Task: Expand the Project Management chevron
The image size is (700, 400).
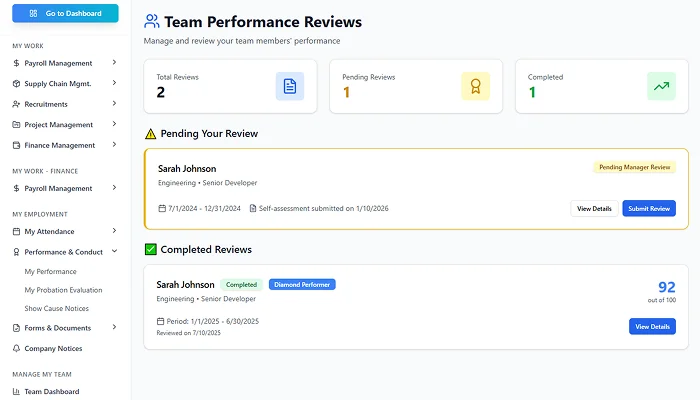Action: (x=114, y=124)
